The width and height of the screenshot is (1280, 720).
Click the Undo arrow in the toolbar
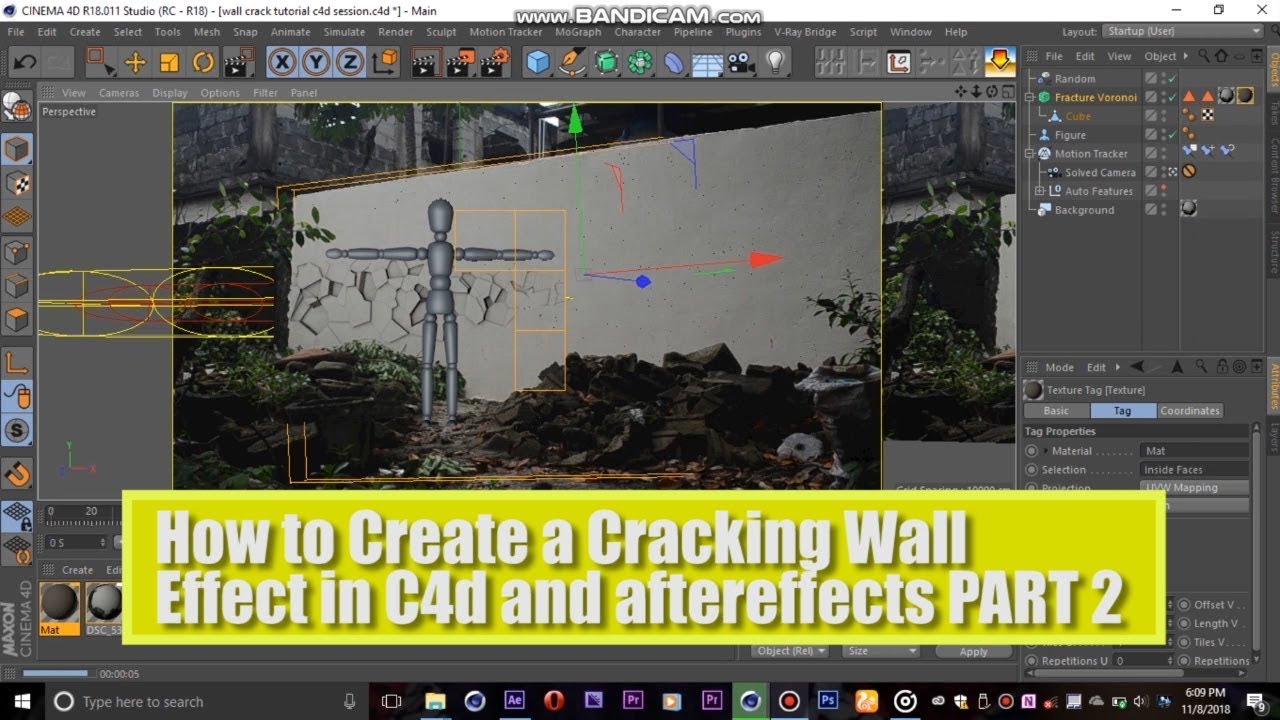click(x=24, y=62)
